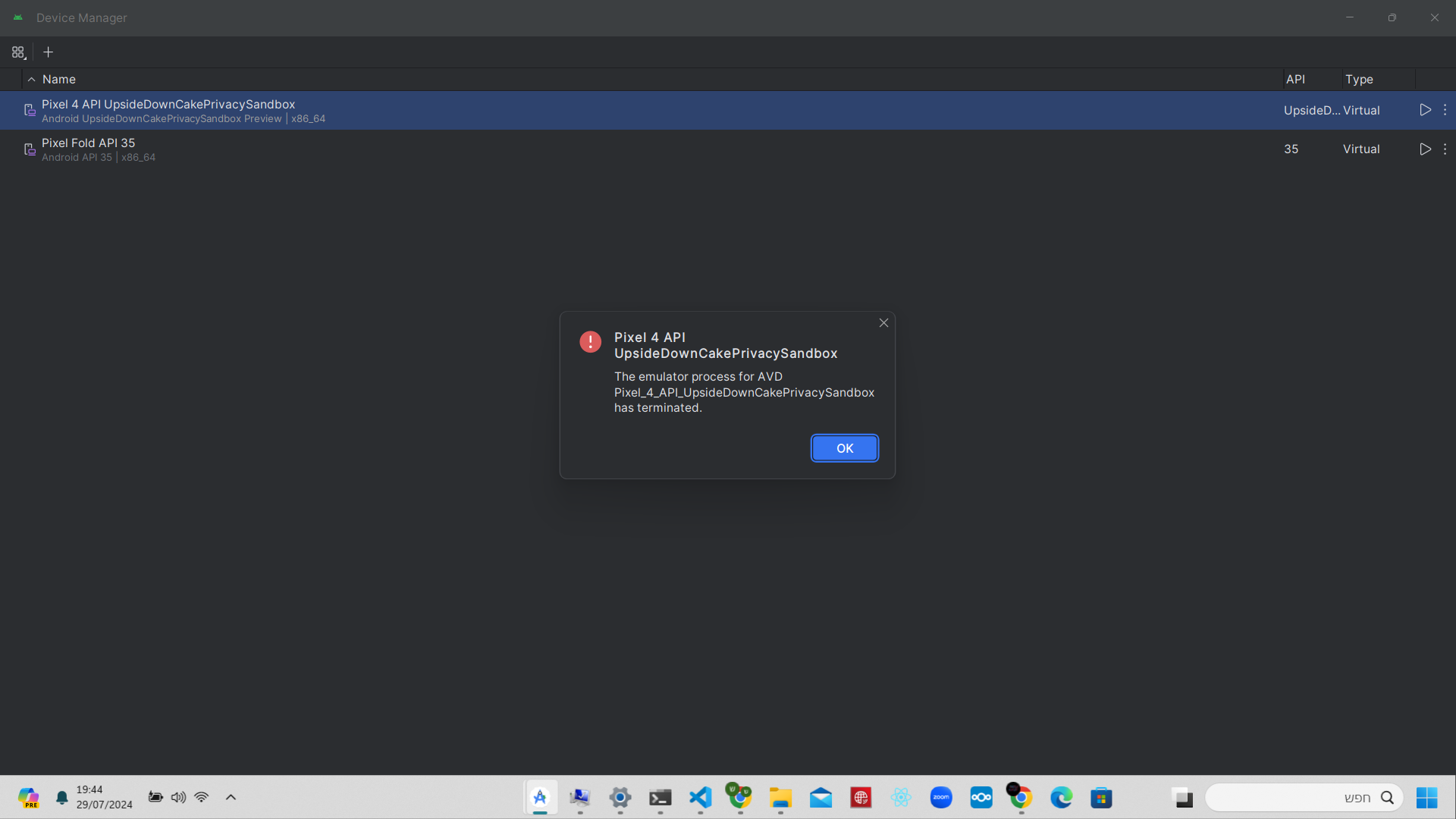Screen dimensions: 1456x819
Task: Expand the system tray hidden icons chevron
Action: click(x=231, y=797)
